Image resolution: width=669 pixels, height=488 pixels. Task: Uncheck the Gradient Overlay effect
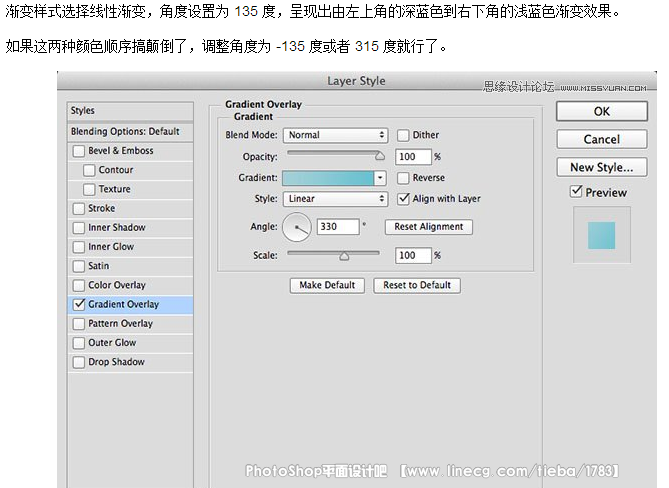point(79,304)
